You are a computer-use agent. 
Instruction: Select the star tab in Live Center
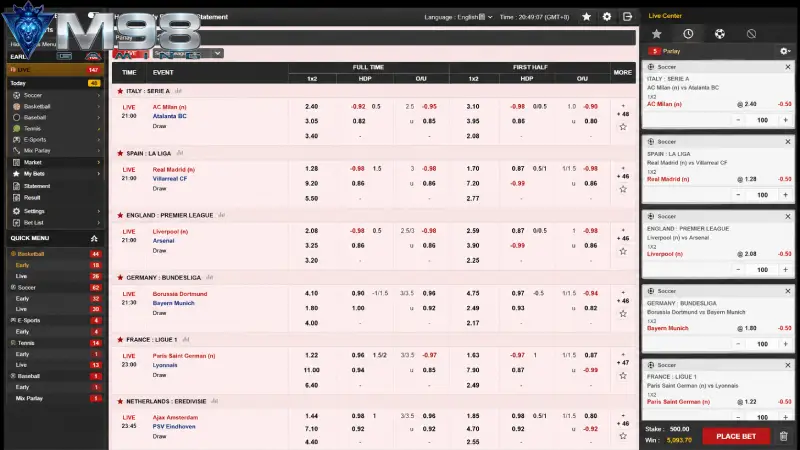(x=657, y=34)
